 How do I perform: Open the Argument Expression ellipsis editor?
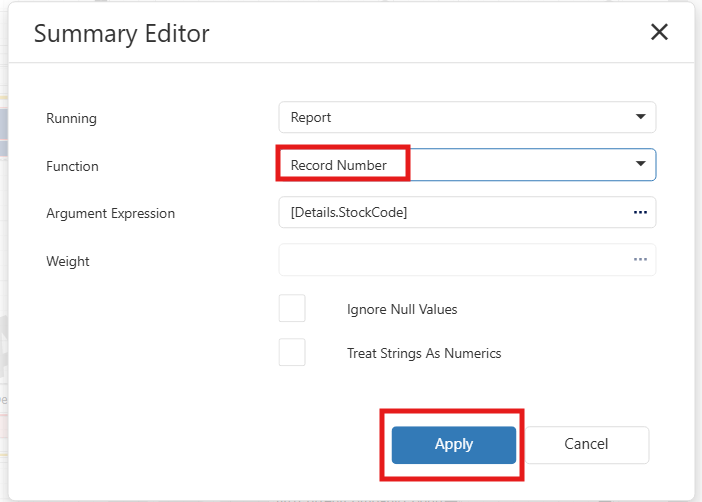pos(640,212)
